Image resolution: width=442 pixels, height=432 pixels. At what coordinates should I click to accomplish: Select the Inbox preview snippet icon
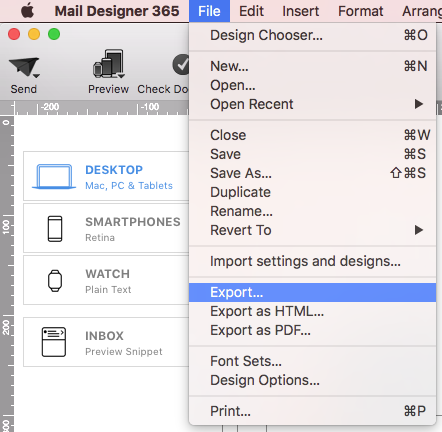point(54,342)
